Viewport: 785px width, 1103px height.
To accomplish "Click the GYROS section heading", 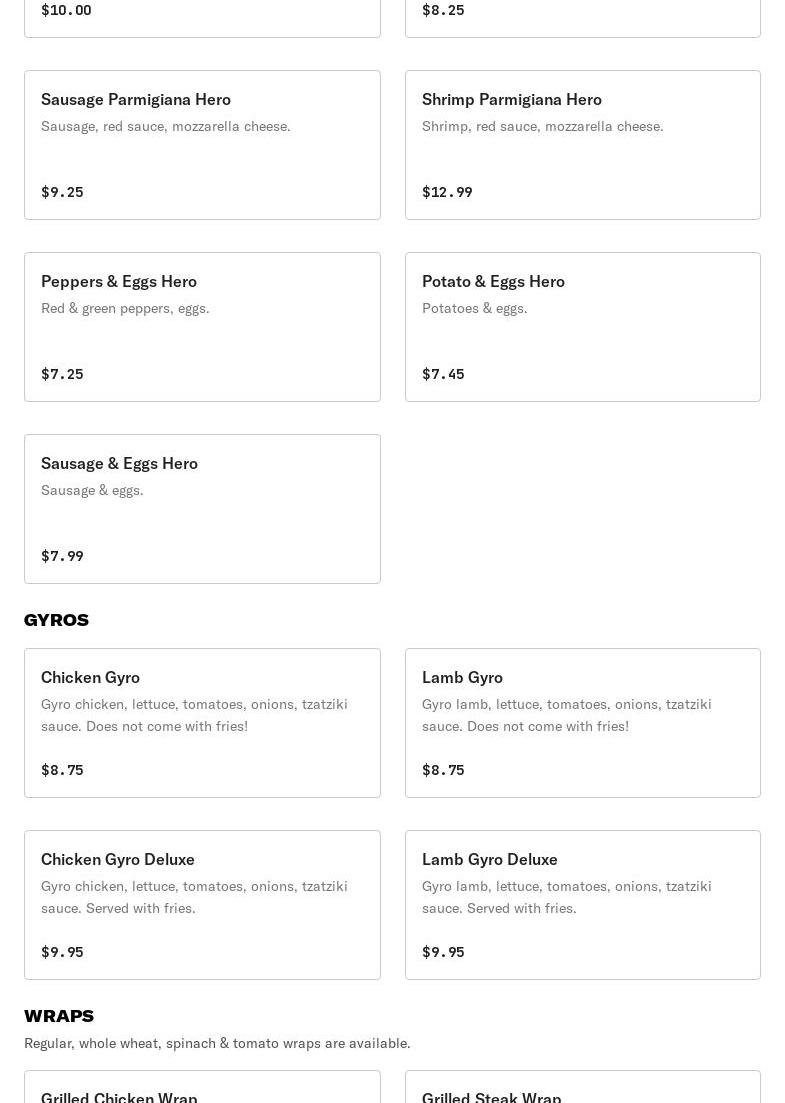I will 56,620.
